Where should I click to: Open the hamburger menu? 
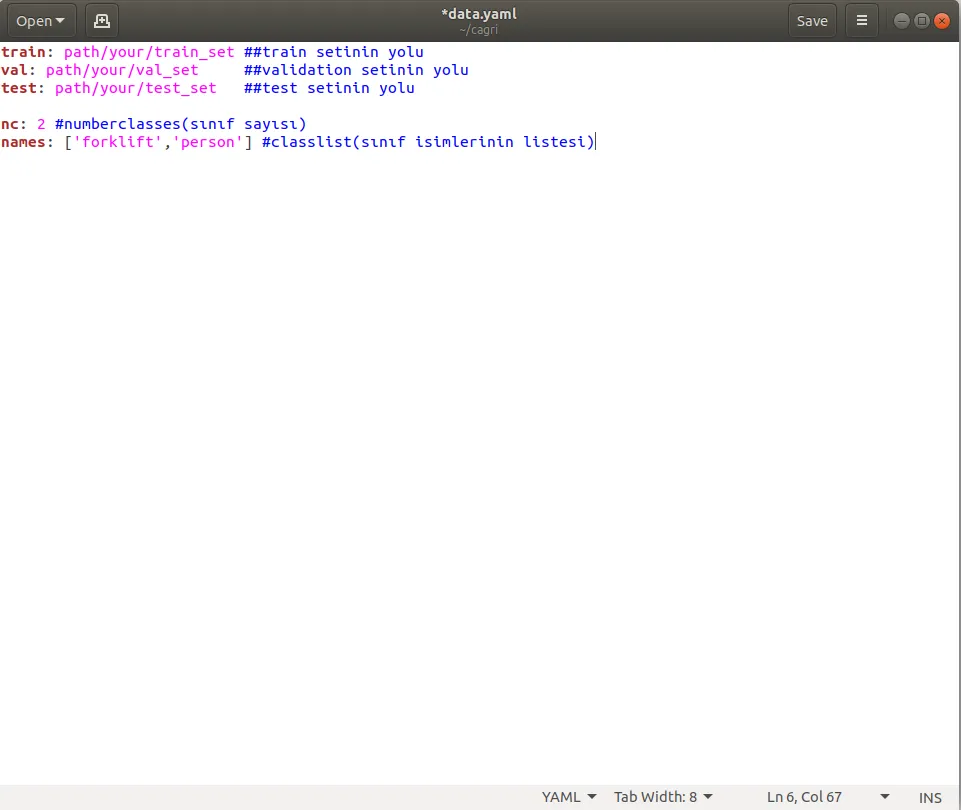pos(861,20)
